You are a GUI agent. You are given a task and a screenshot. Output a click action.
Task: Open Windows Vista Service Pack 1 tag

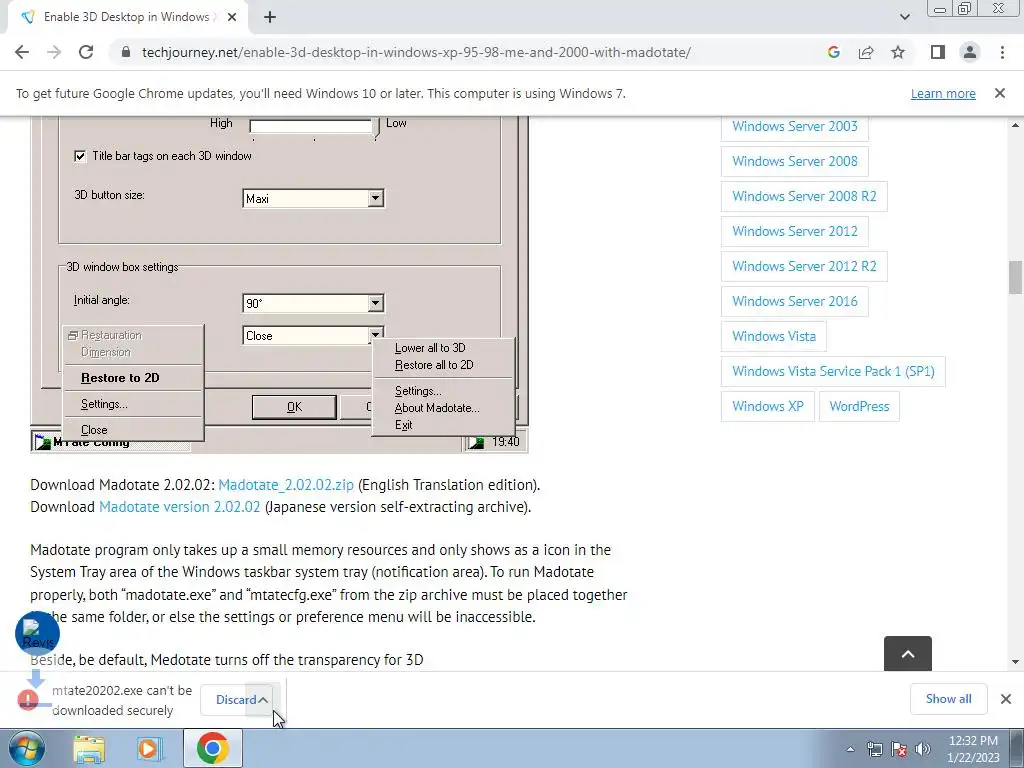(x=833, y=372)
